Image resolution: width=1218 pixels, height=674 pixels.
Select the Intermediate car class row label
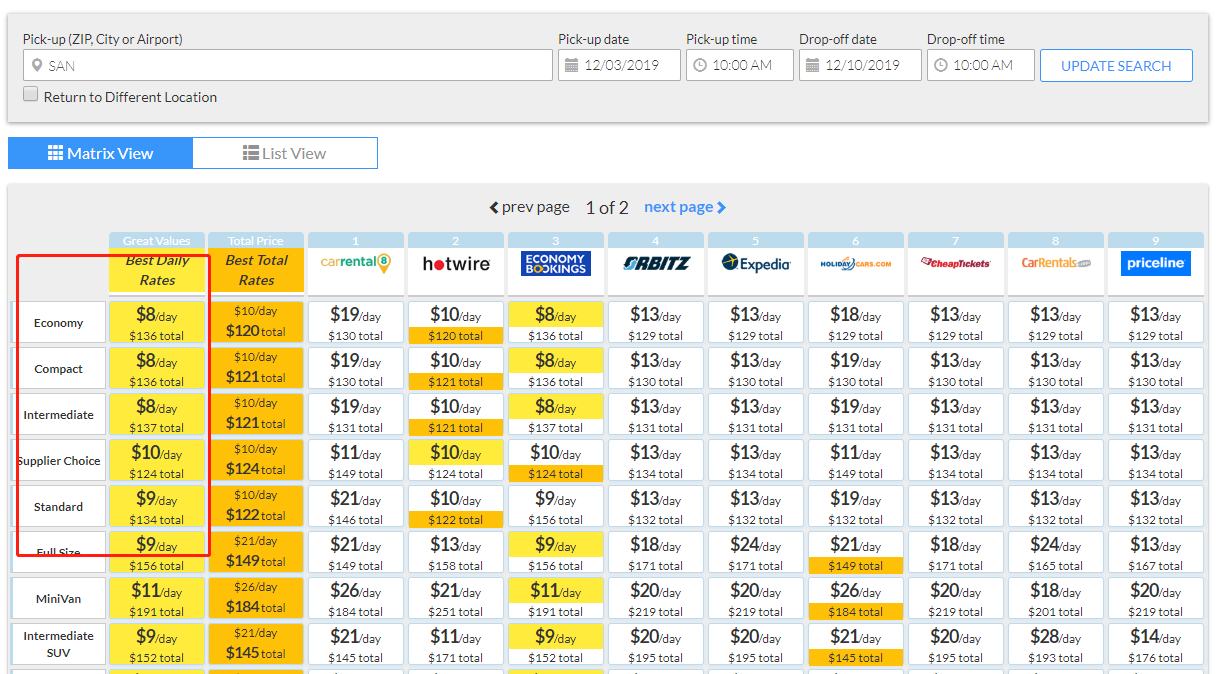click(x=58, y=415)
